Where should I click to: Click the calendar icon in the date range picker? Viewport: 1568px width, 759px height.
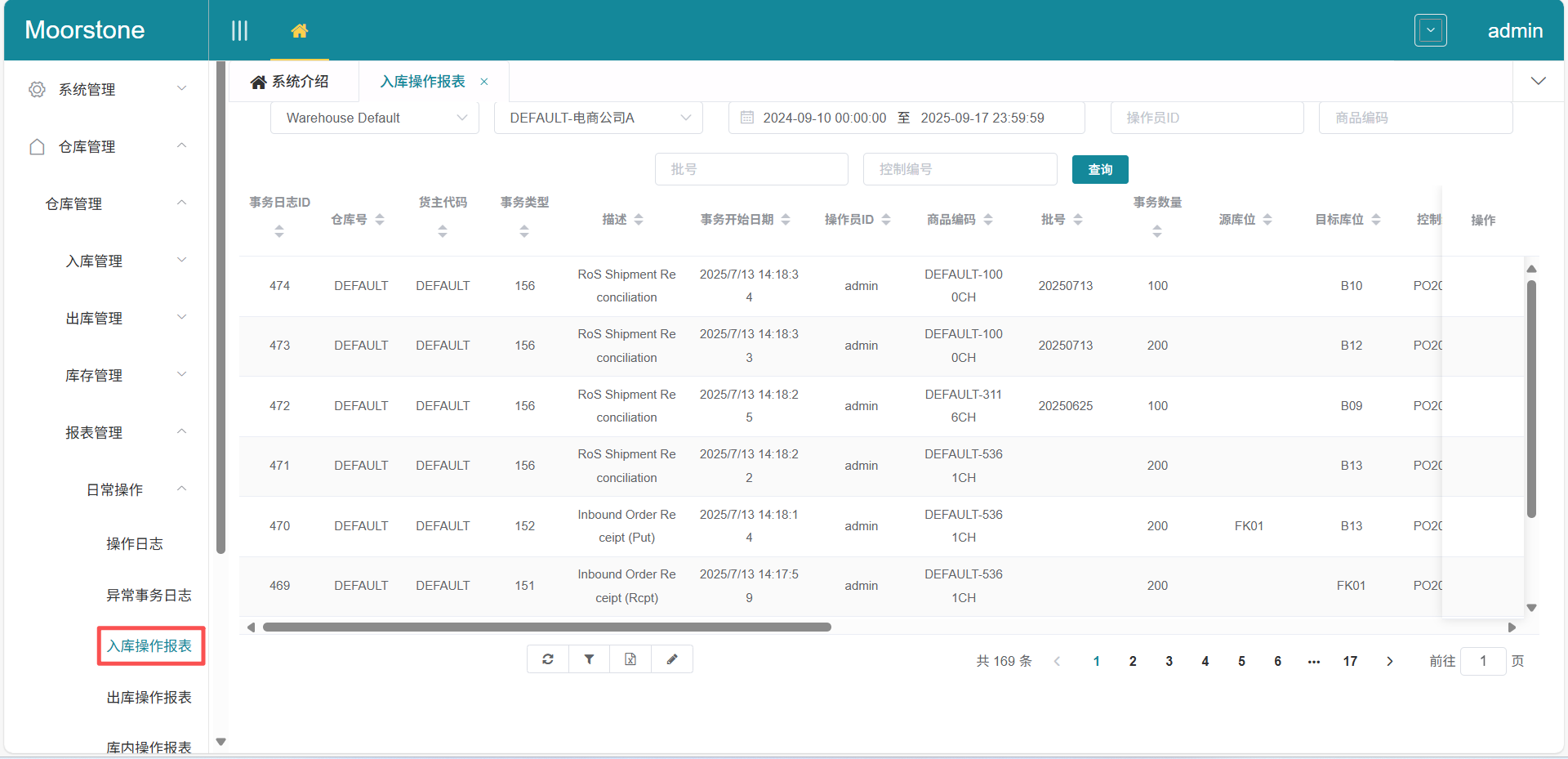coord(746,118)
